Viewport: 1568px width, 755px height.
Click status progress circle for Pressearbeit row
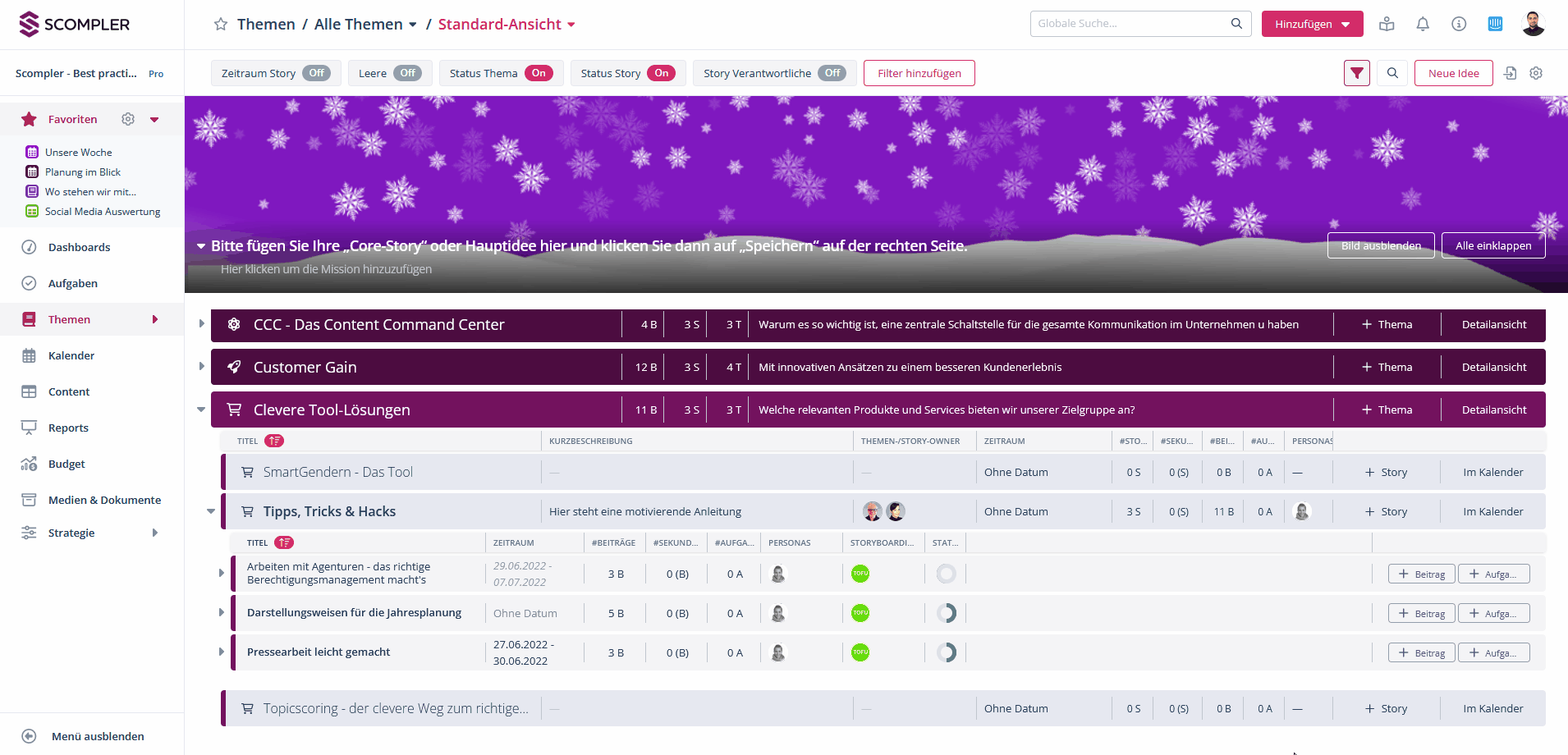(x=946, y=652)
